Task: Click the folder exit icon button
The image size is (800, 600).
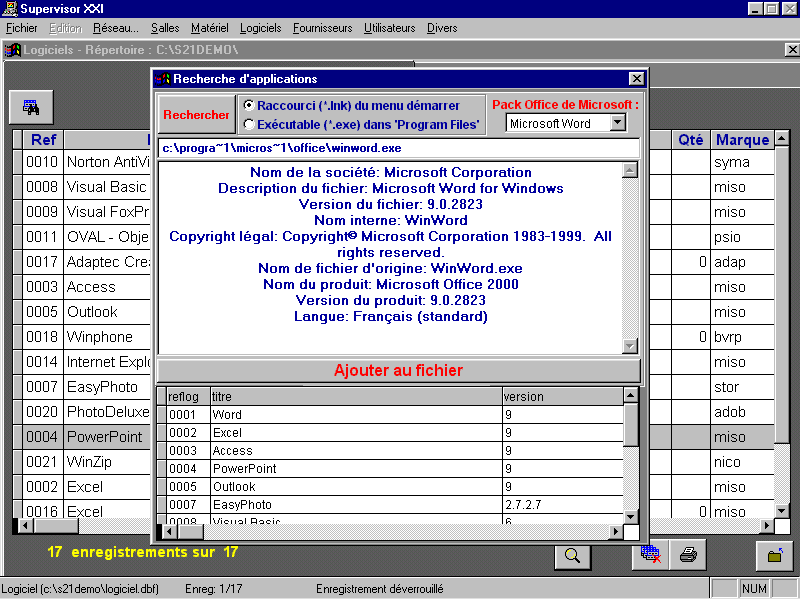Action: (774, 555)
